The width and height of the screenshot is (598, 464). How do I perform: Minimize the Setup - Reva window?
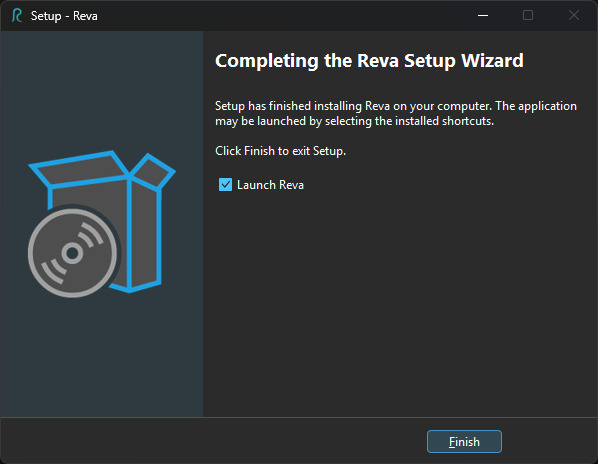[x=483, y=16]
